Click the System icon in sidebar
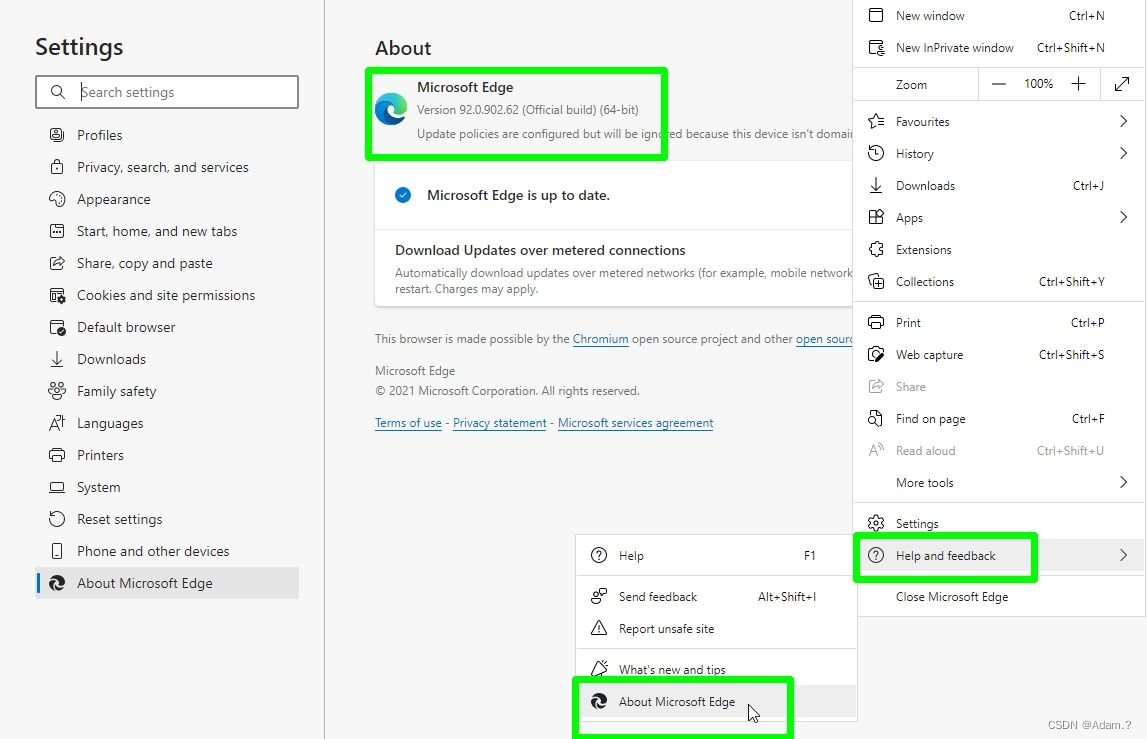 [x=57, y=487]
